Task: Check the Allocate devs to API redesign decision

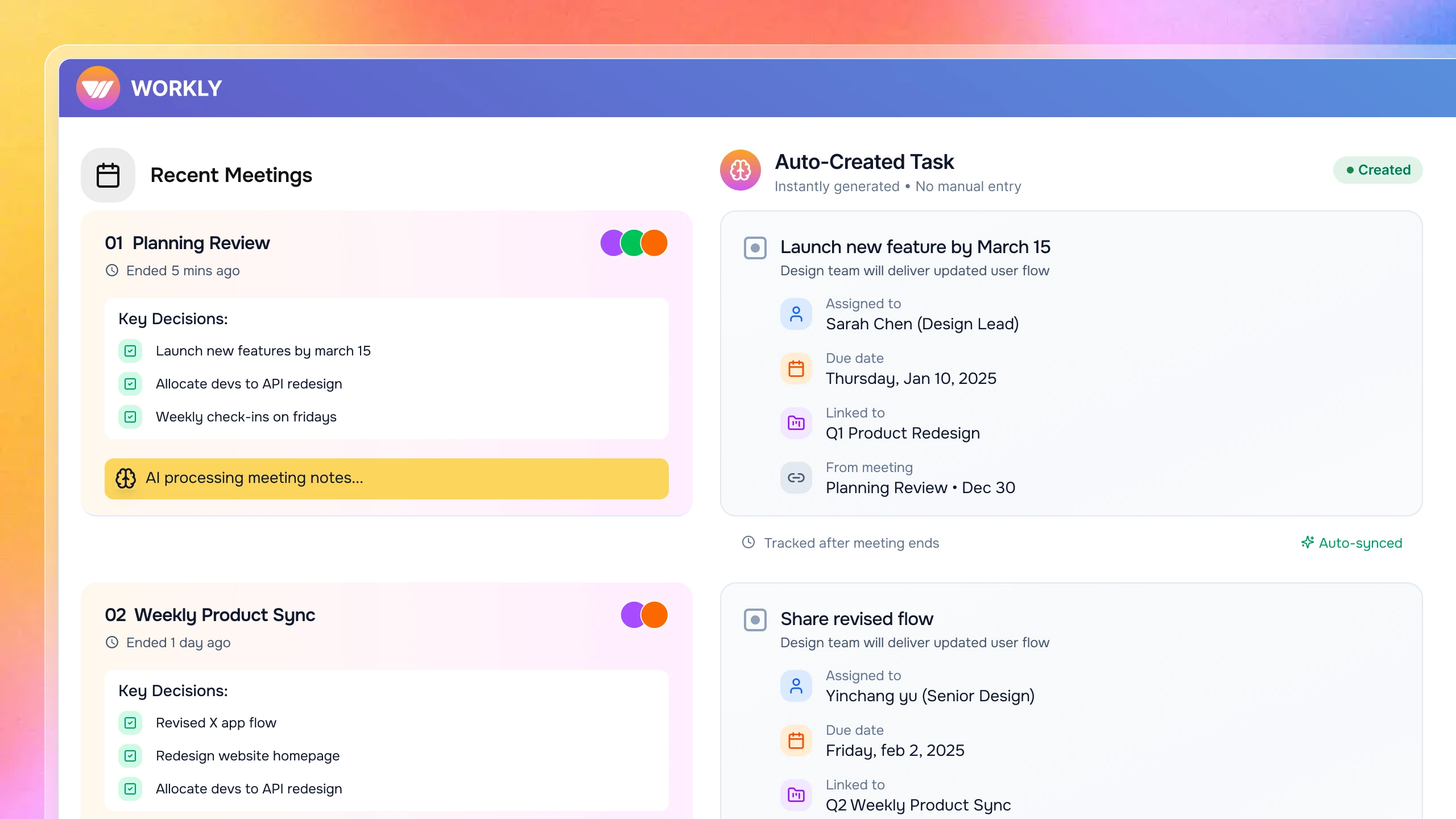Action: tap(130, 384)
